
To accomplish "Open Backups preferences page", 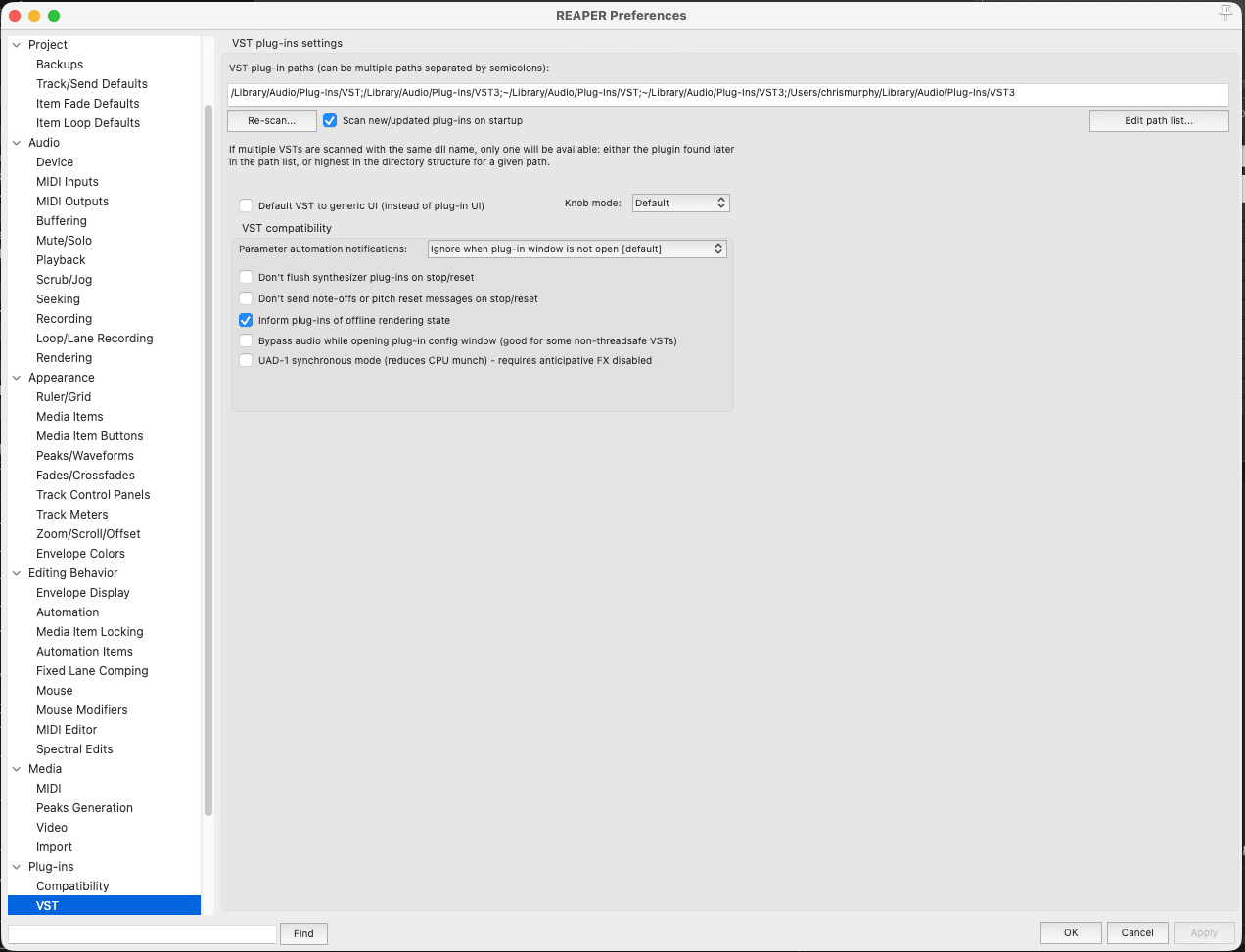I will (60, 65).
